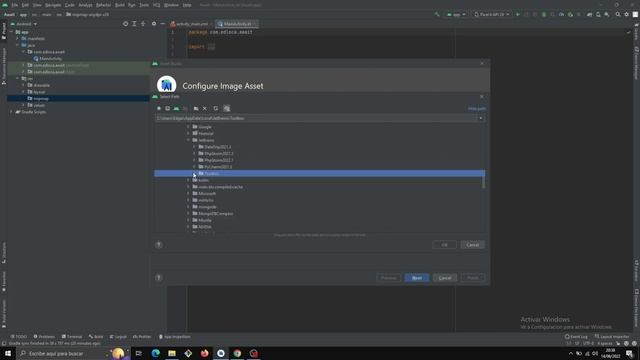Open the Project tool window side tab
Screen dimensions: 640x360
(x=4, y=31)
